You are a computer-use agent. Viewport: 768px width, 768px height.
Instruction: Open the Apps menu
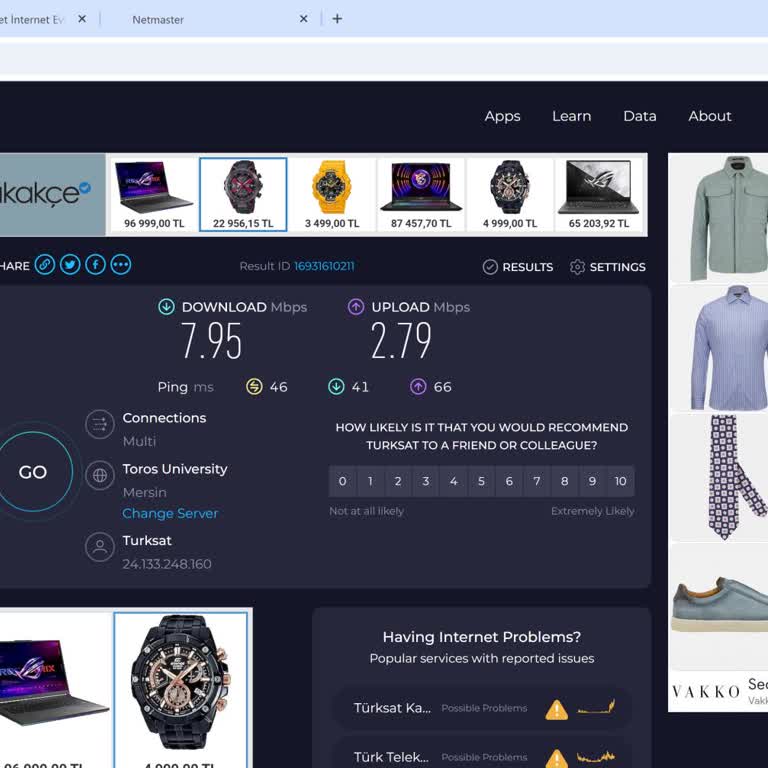tap(502, 117)
